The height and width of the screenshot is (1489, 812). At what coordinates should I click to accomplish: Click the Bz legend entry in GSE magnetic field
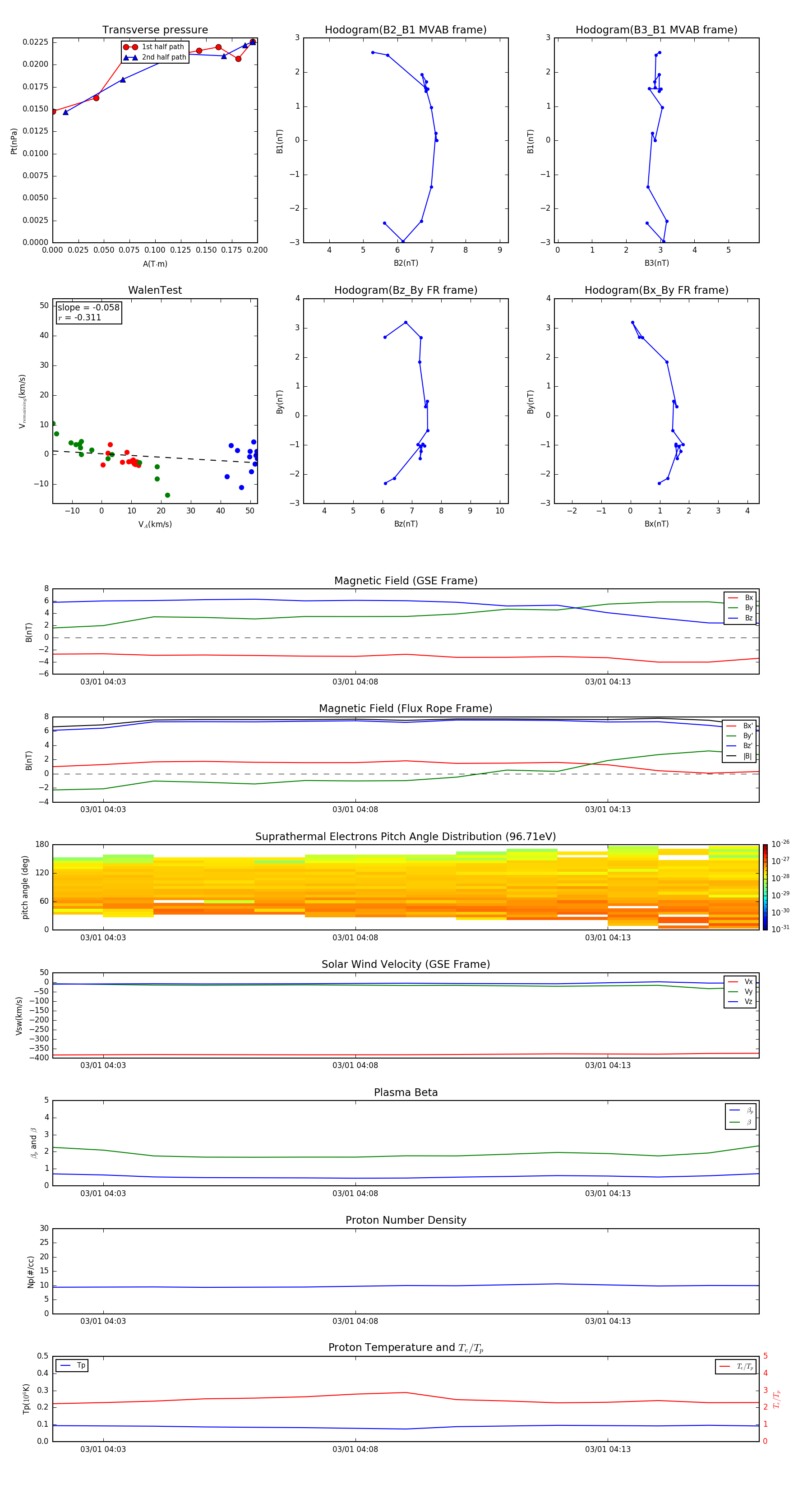point(740,618)
